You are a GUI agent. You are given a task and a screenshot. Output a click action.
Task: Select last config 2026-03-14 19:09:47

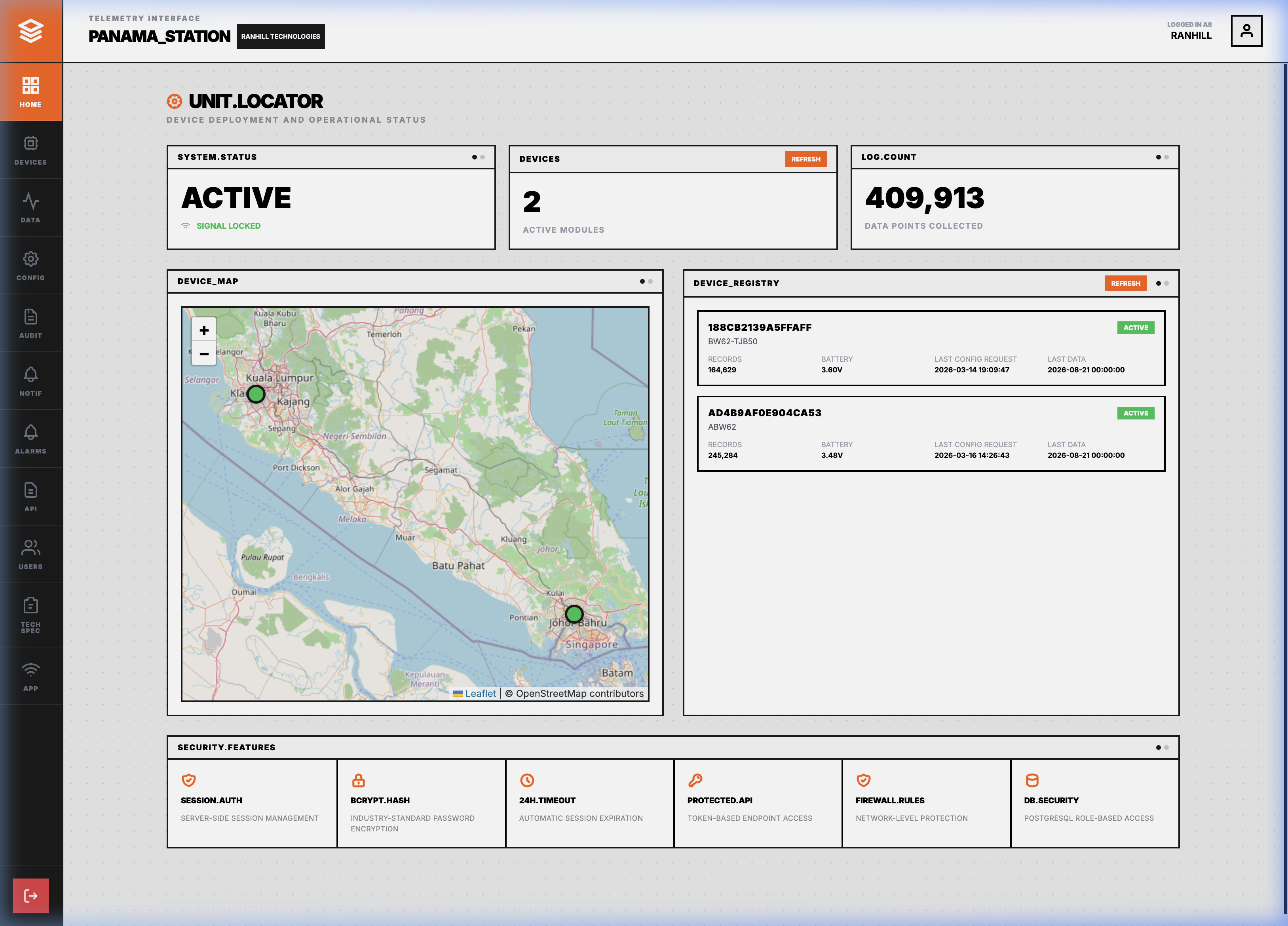click(x=972, y=370)
